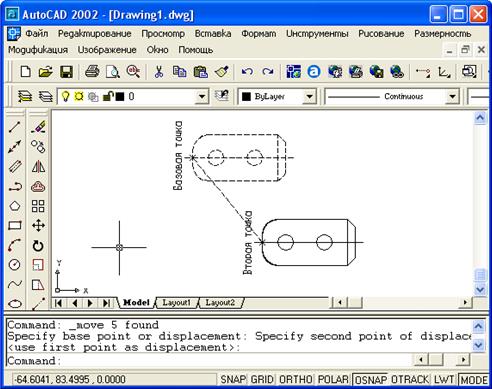The width and height of the screenshot is (492, 389).
Task: Open a file using the Open folder icon
Action: (46, 72)
